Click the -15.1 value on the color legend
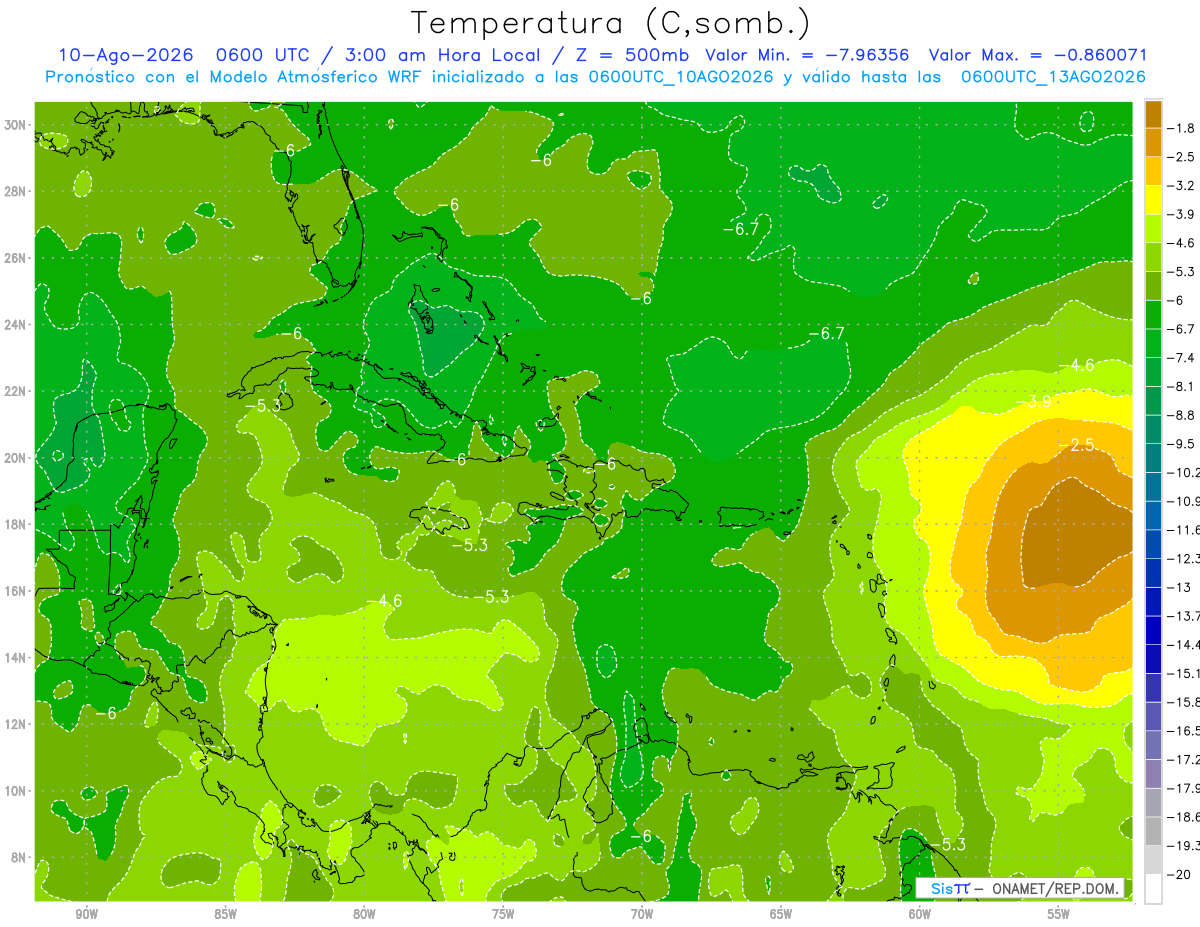The height and width of the screenshot is (927, 1200). pos(1185,673)
